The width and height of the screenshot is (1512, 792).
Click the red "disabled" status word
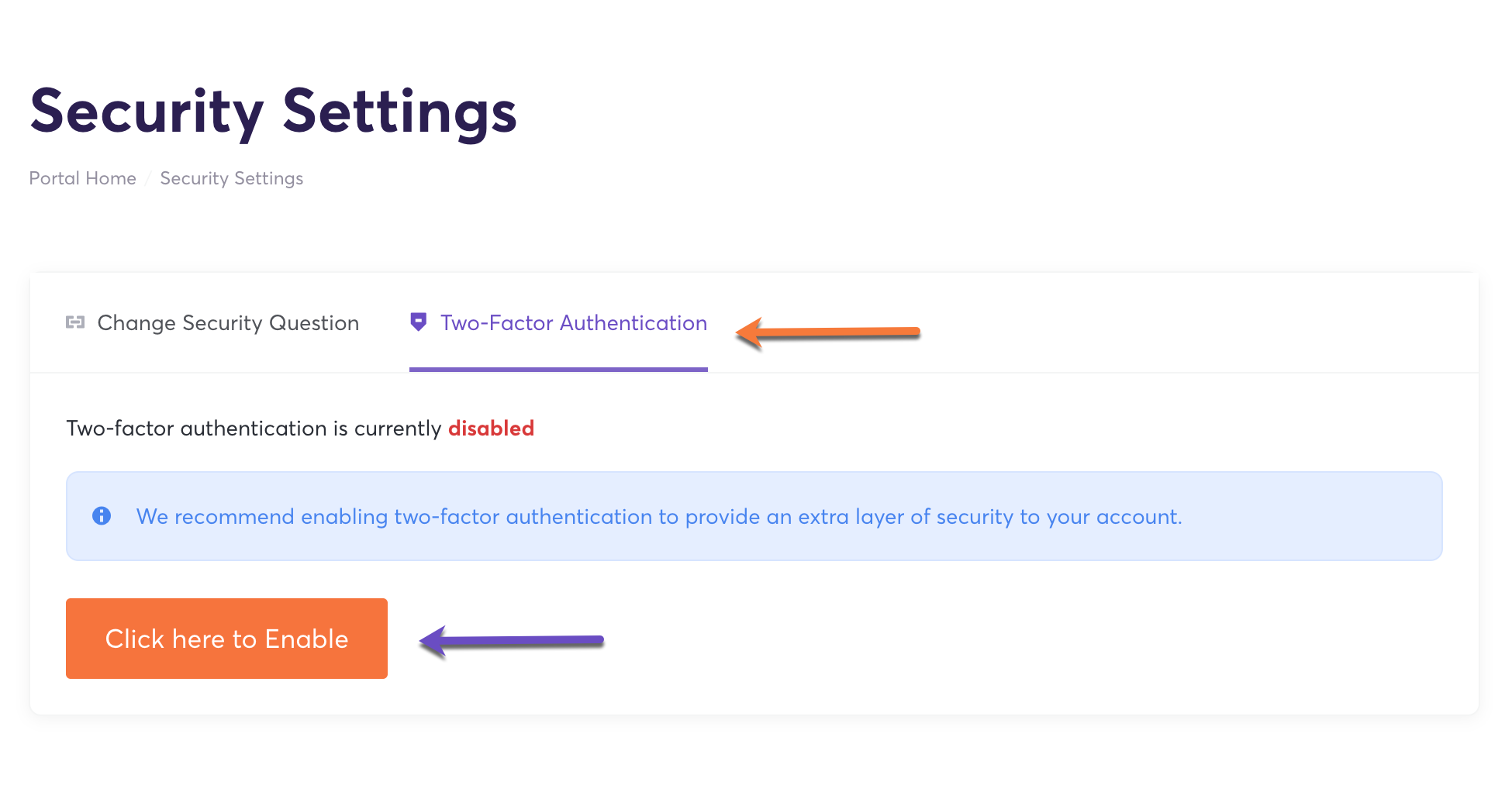(491, 429)
